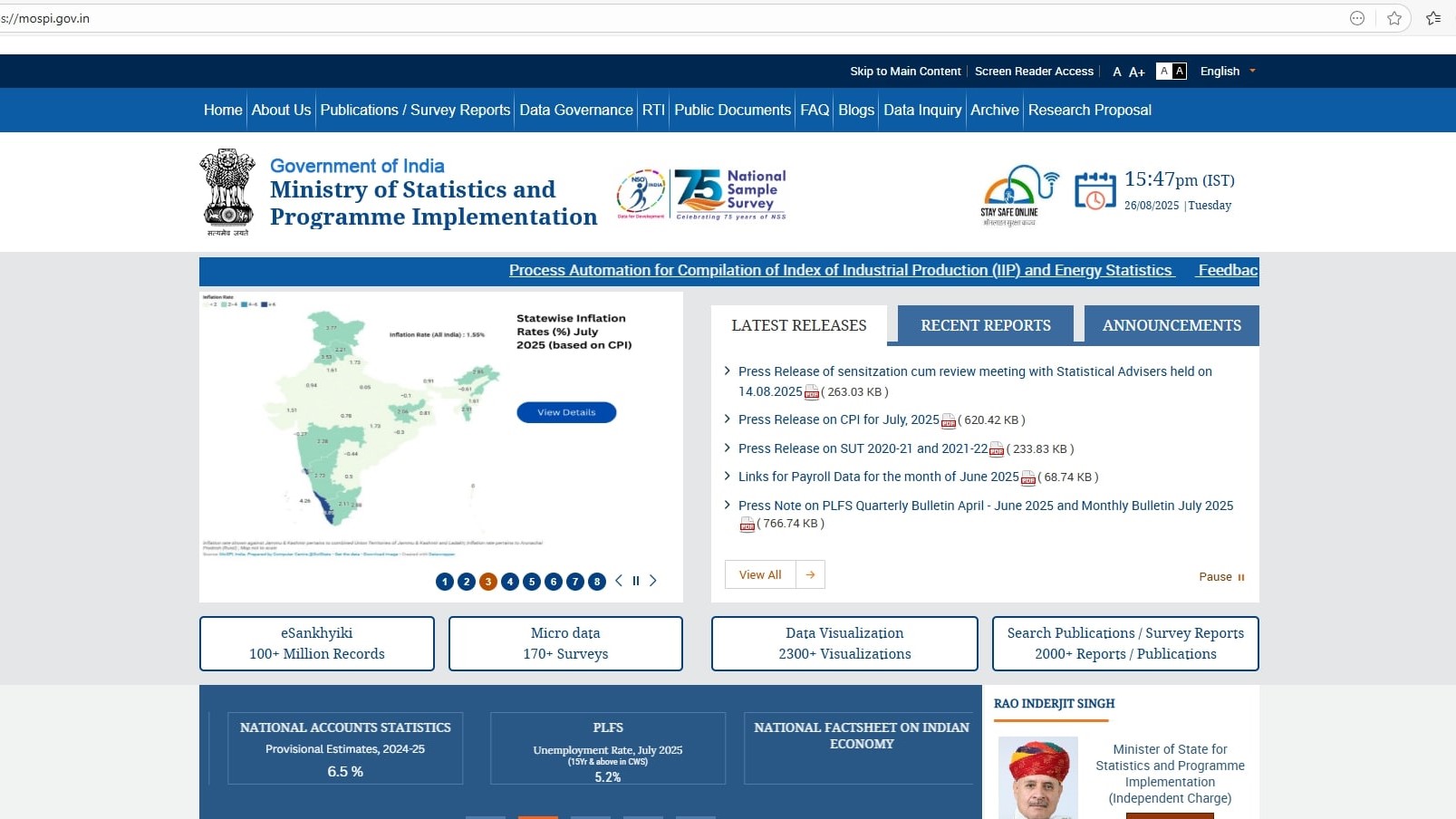1456x819 pixels.
Task: Select slide 5 indicator dot
Action: (532, 582)
